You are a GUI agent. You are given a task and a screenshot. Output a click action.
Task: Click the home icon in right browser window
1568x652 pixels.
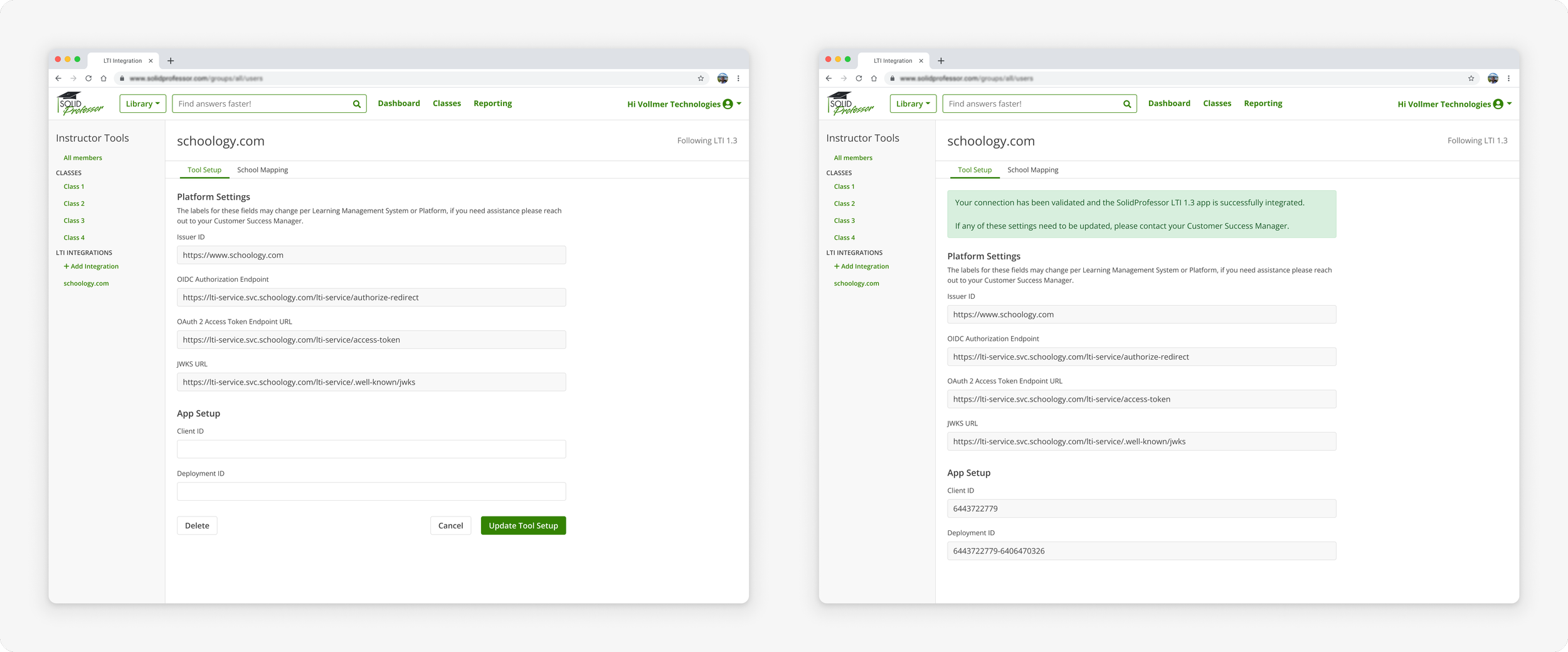pyautogui.click(x=874, y=78)
